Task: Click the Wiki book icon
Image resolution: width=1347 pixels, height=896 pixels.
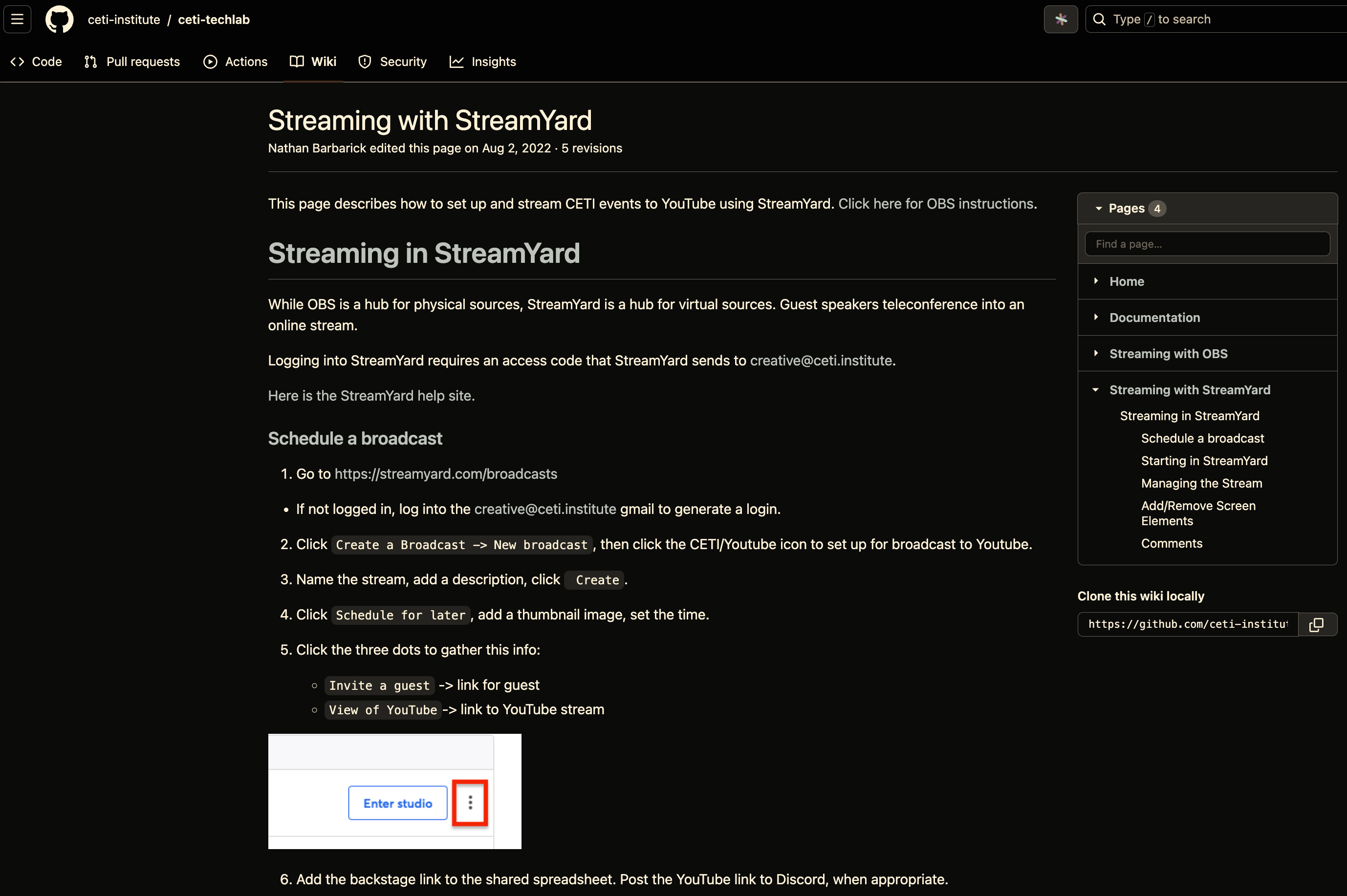Action: tap(297, 62)
